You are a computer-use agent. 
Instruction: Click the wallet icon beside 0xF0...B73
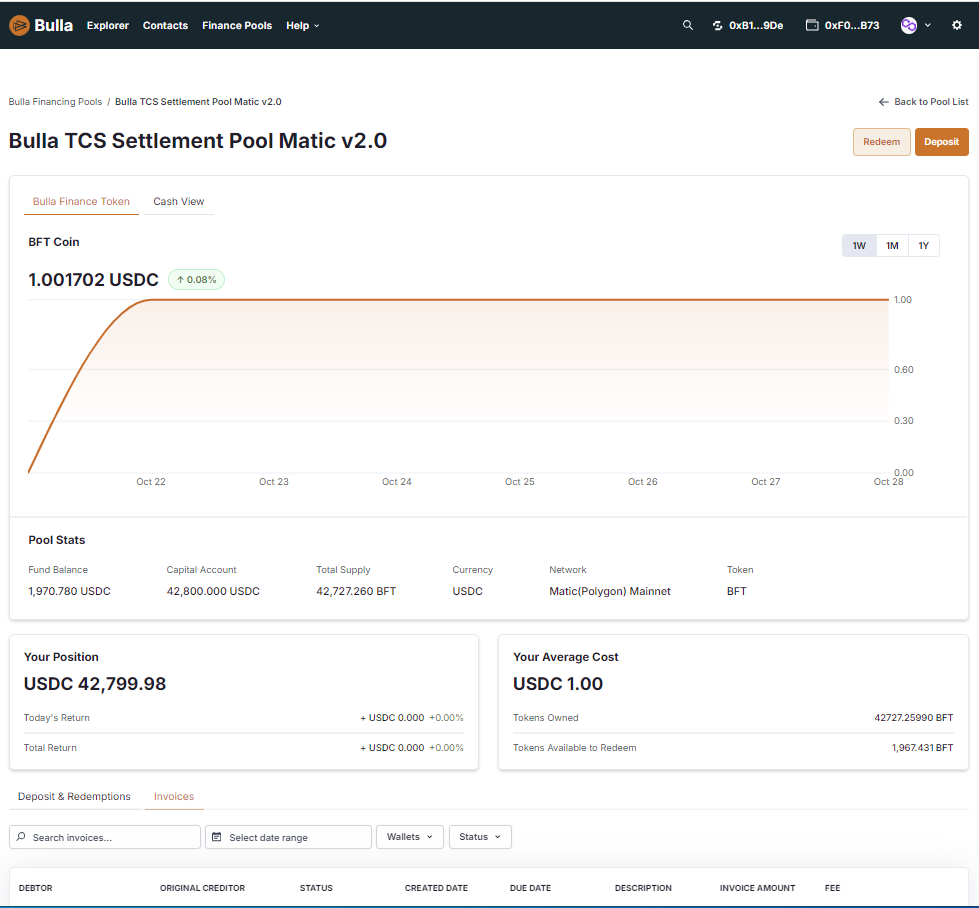click(812, 25)
